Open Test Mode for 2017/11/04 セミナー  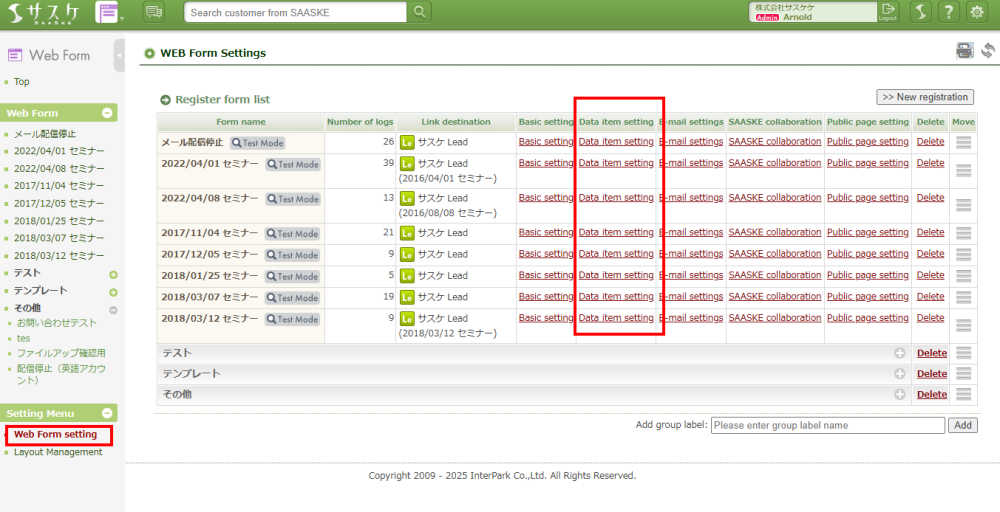[x=293, y=233]
